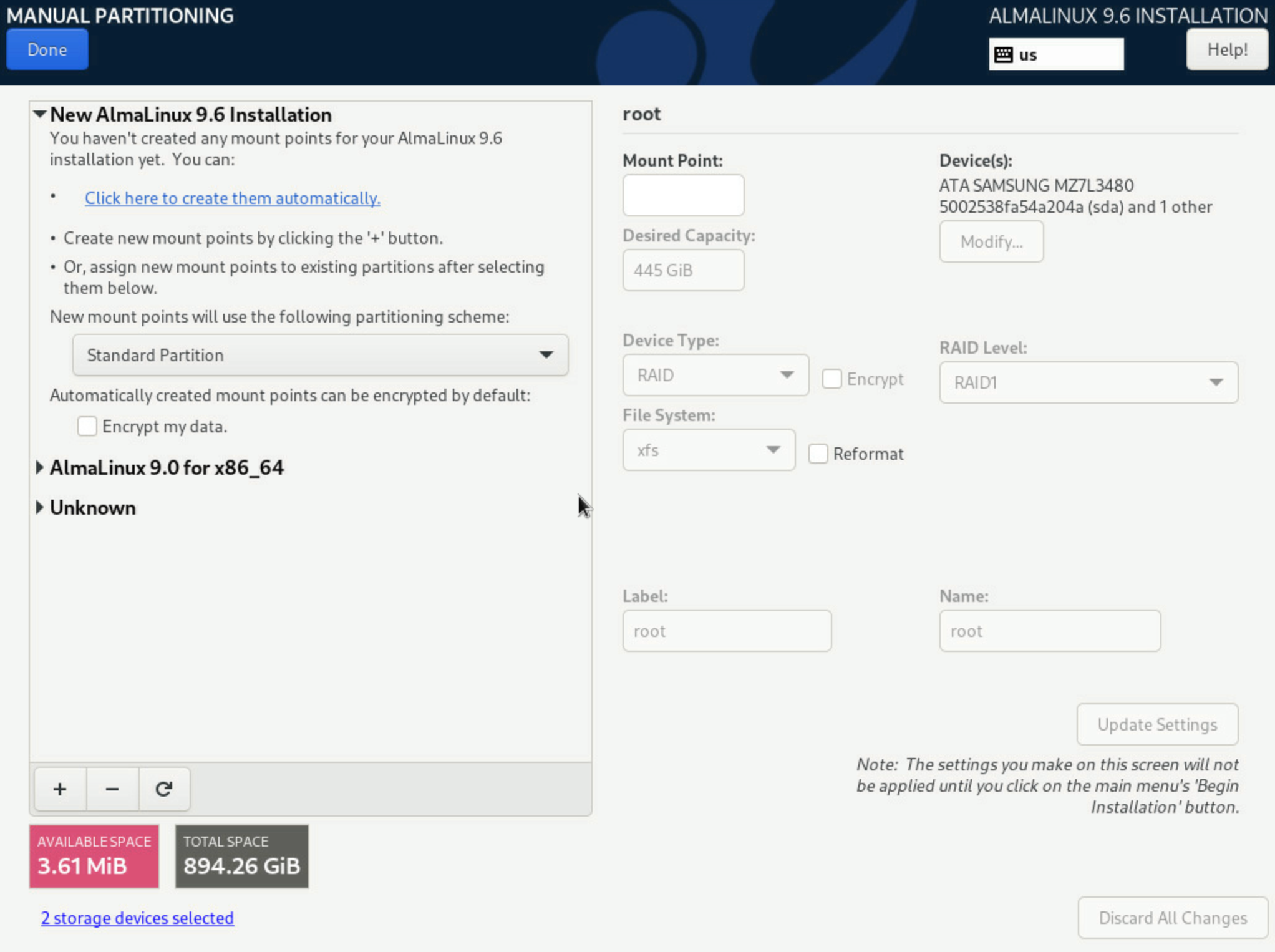Expand the Unknown section
Viewport: 1275px width, 952px height.
pyautogui.click(x=39, y=507)
